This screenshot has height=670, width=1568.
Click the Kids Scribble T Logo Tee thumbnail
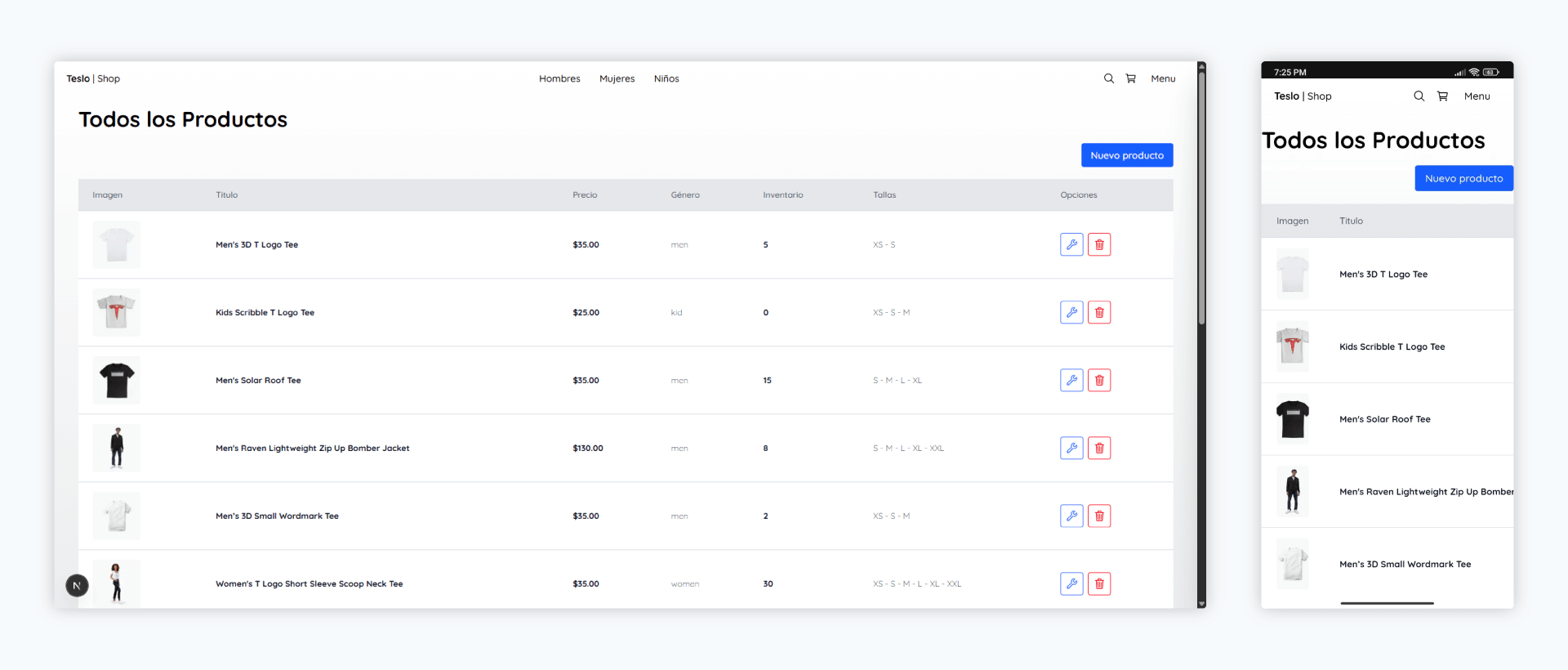[116, 312]
